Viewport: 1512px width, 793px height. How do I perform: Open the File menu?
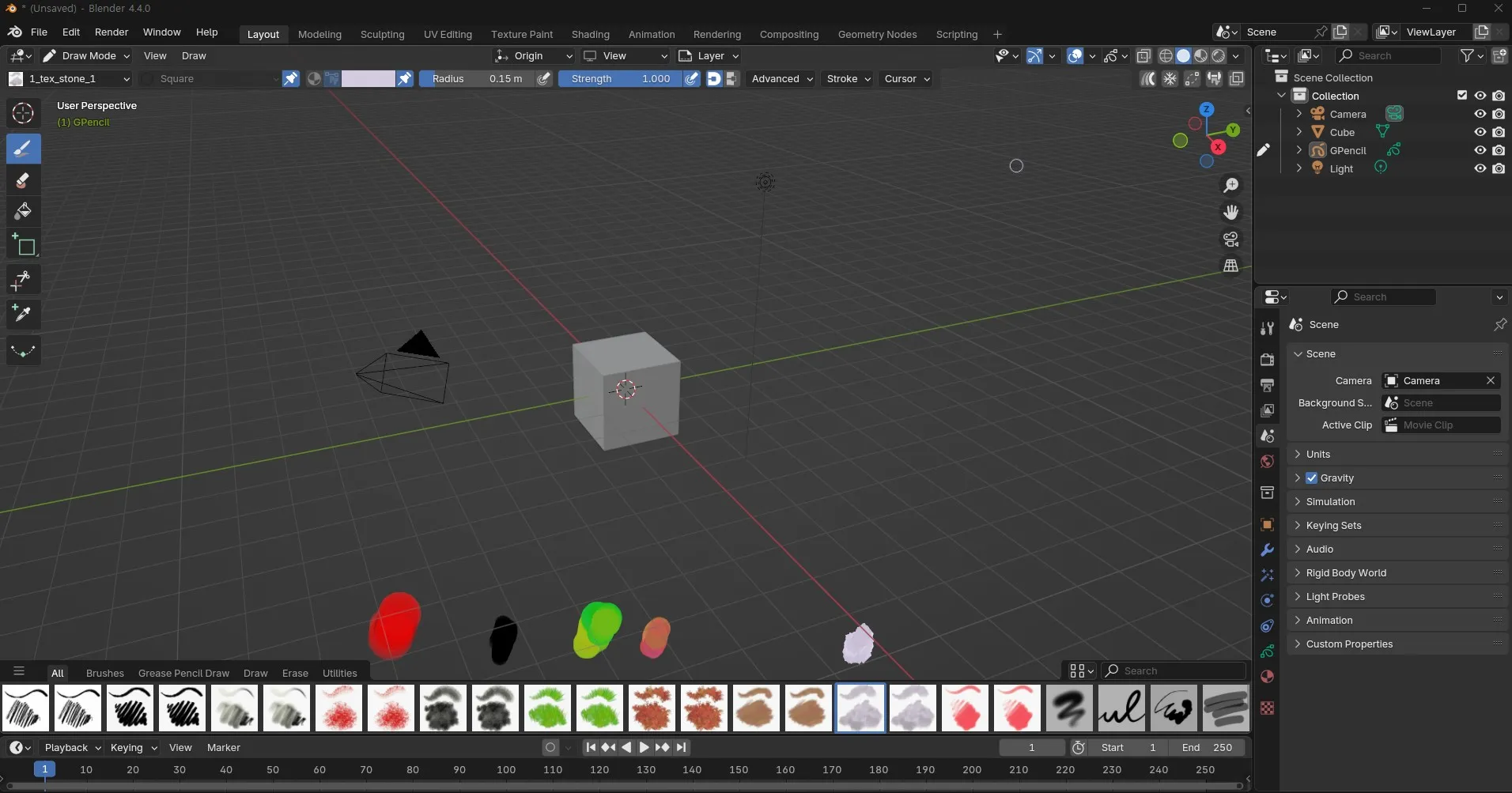[39, 32]
